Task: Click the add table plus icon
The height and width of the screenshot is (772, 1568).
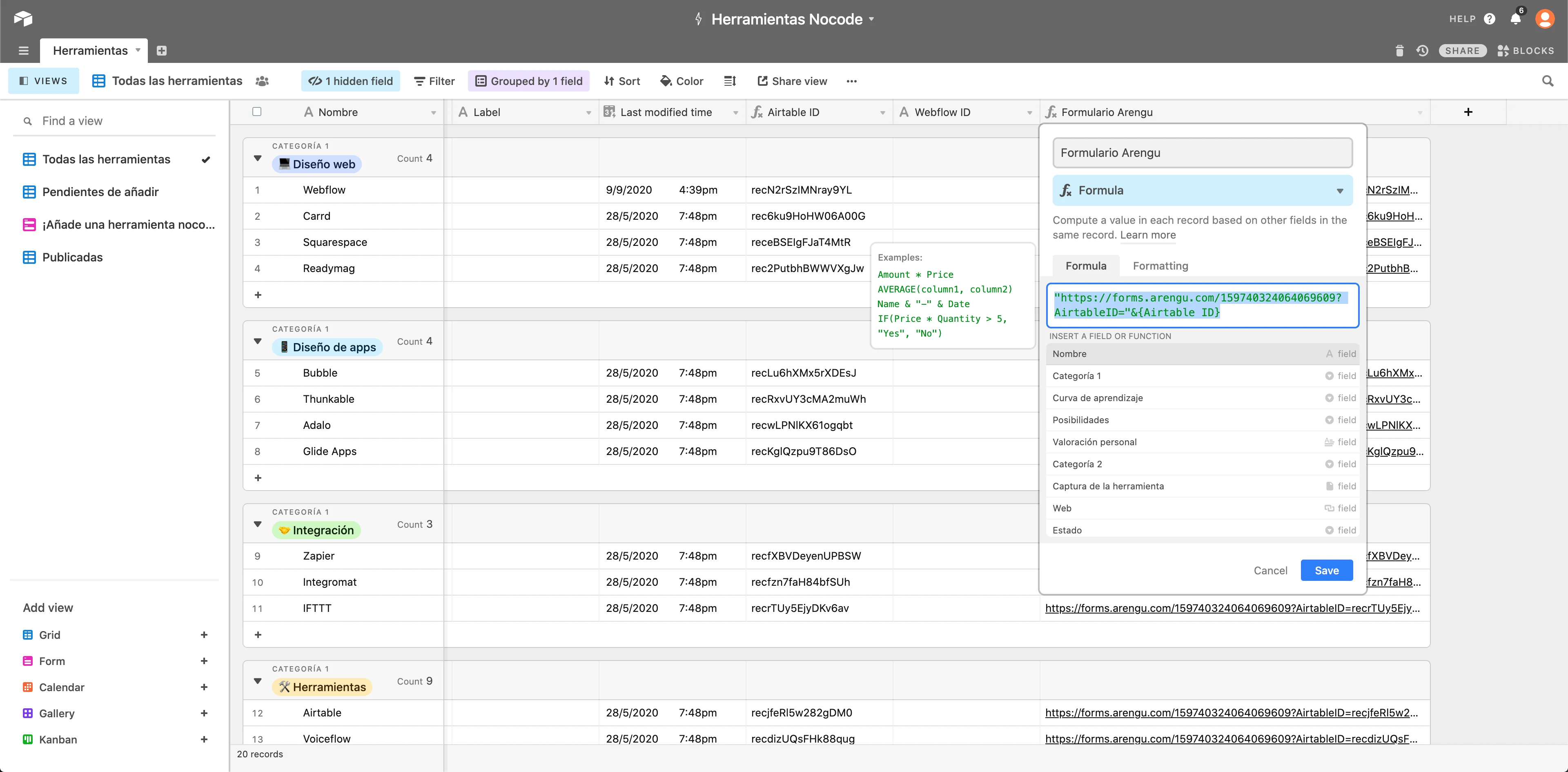Action: [x=161, y=51]
